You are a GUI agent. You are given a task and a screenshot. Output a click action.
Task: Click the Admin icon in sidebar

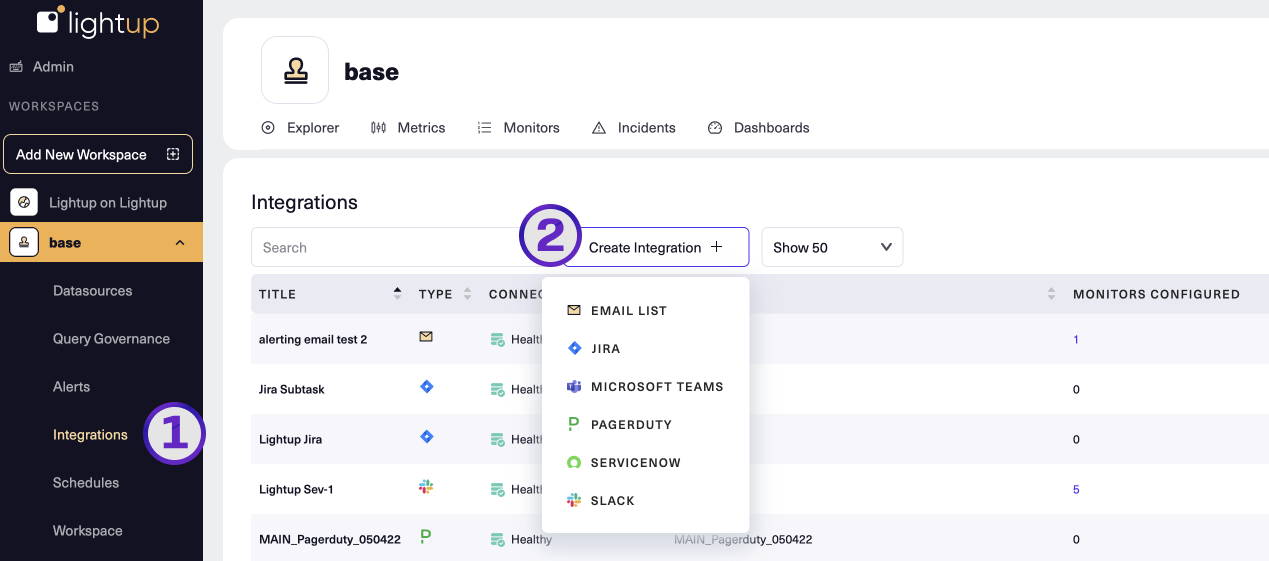click(x=16, y=67)
